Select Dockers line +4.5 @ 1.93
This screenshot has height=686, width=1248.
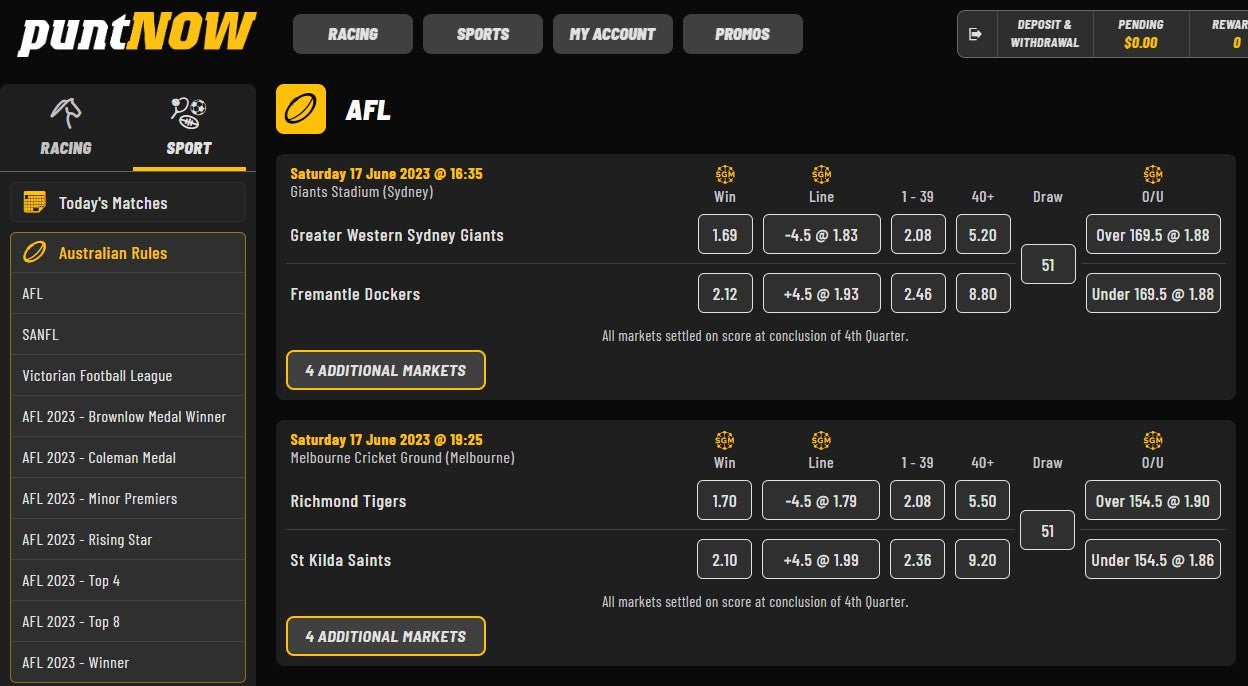(822, 294)
